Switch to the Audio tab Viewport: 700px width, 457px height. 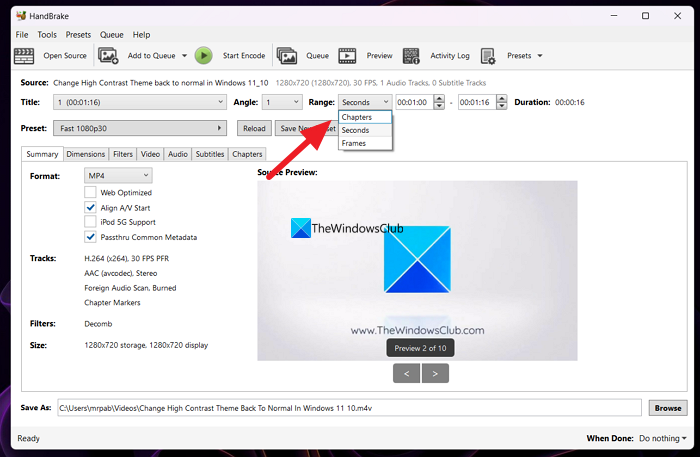(178, 154)
